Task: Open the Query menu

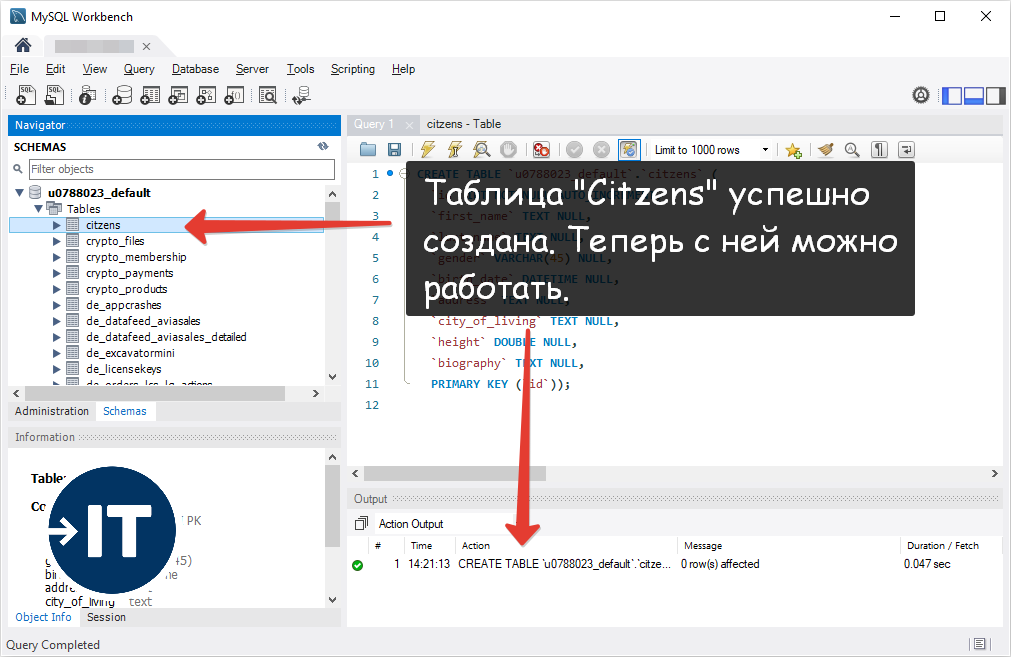Action: point(139,68)
